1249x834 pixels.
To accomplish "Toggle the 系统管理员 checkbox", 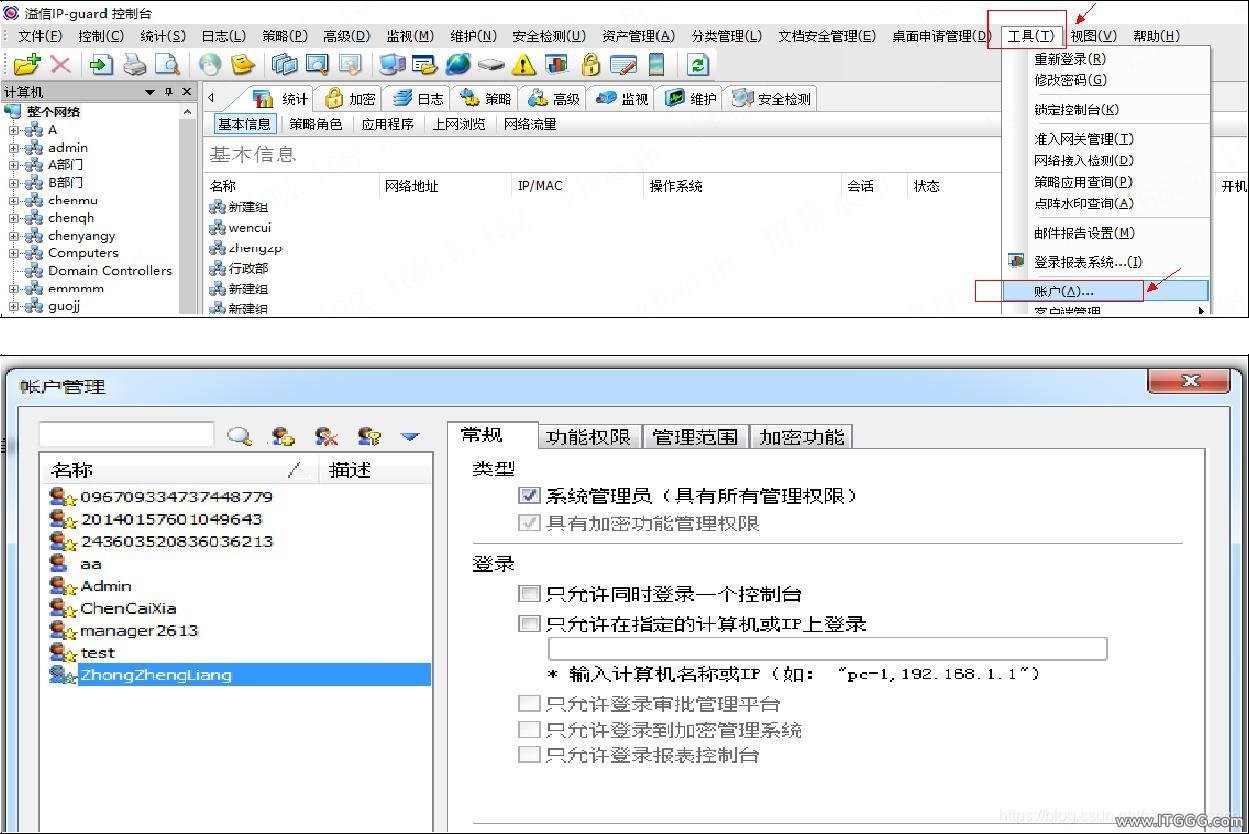I will 529,495.
